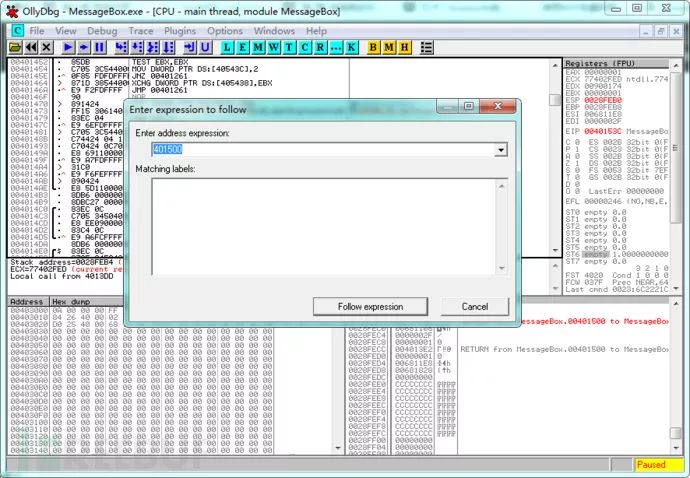690x478 pixels.
Task: Select the ESP register value 0028FEB0
Action: point(603,100)
